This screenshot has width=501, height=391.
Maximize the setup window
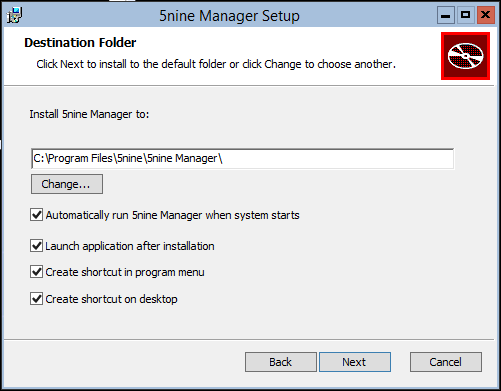tap(466, 15)
